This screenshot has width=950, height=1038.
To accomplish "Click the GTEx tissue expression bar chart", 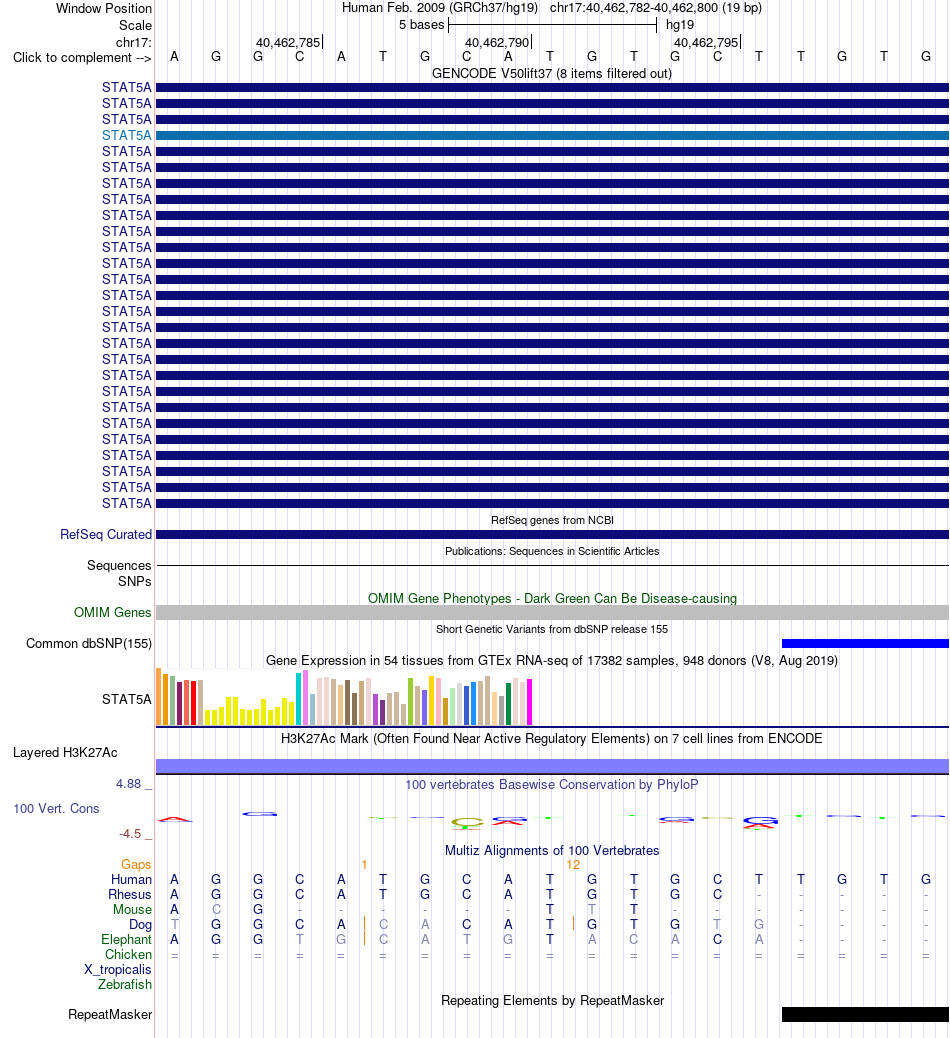I will 344,697.
